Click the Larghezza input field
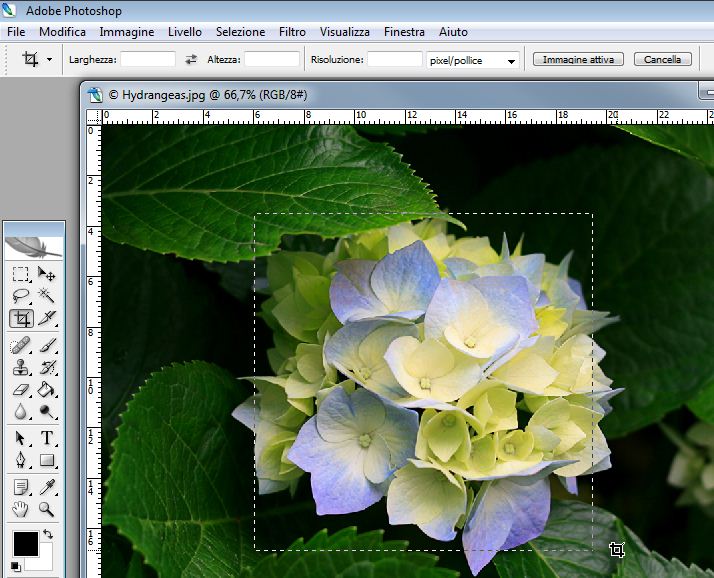 pos(148,59)
